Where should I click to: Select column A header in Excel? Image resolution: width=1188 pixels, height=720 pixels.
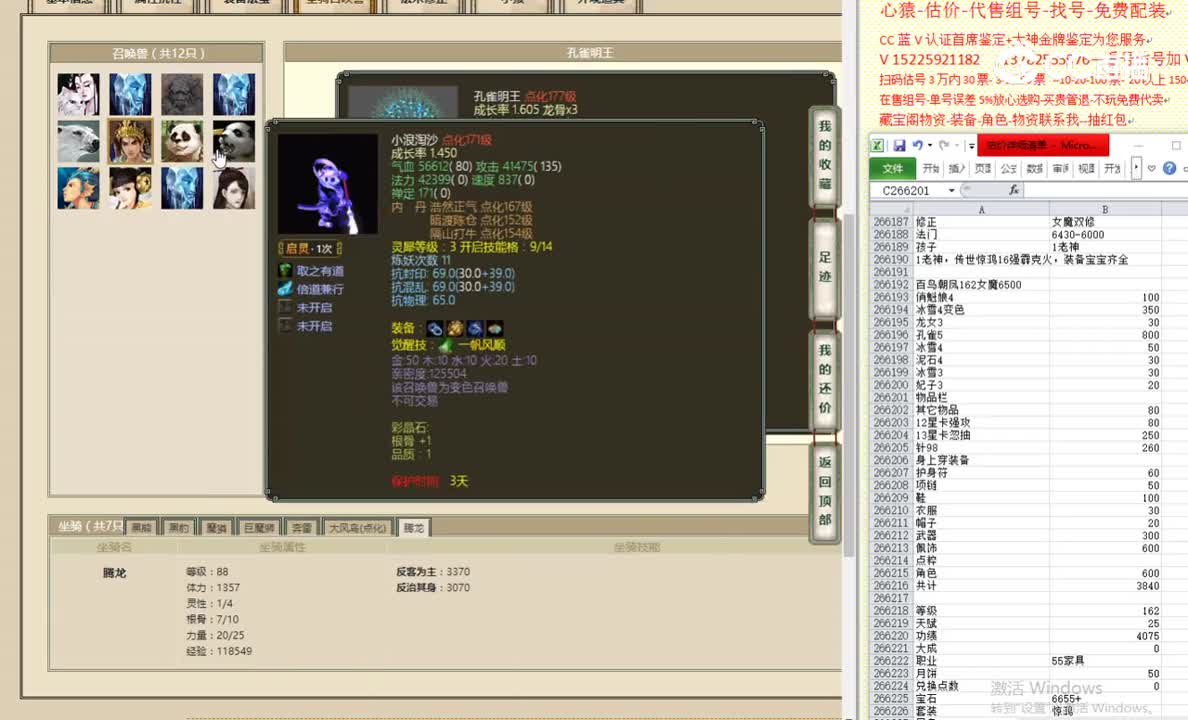(x=981, y=209)
